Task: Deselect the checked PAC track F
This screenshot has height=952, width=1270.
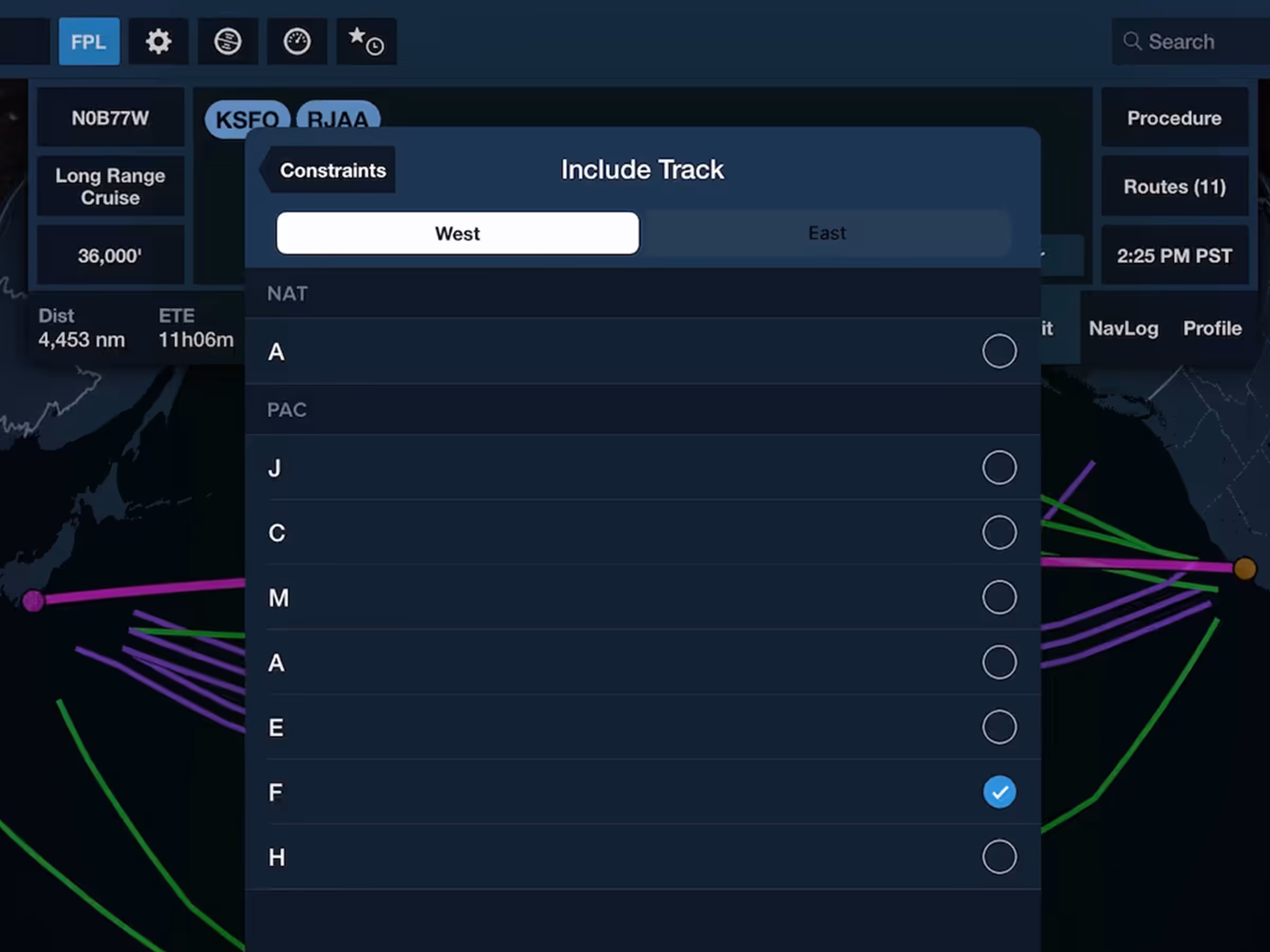Action: click(x=999, y=792)
